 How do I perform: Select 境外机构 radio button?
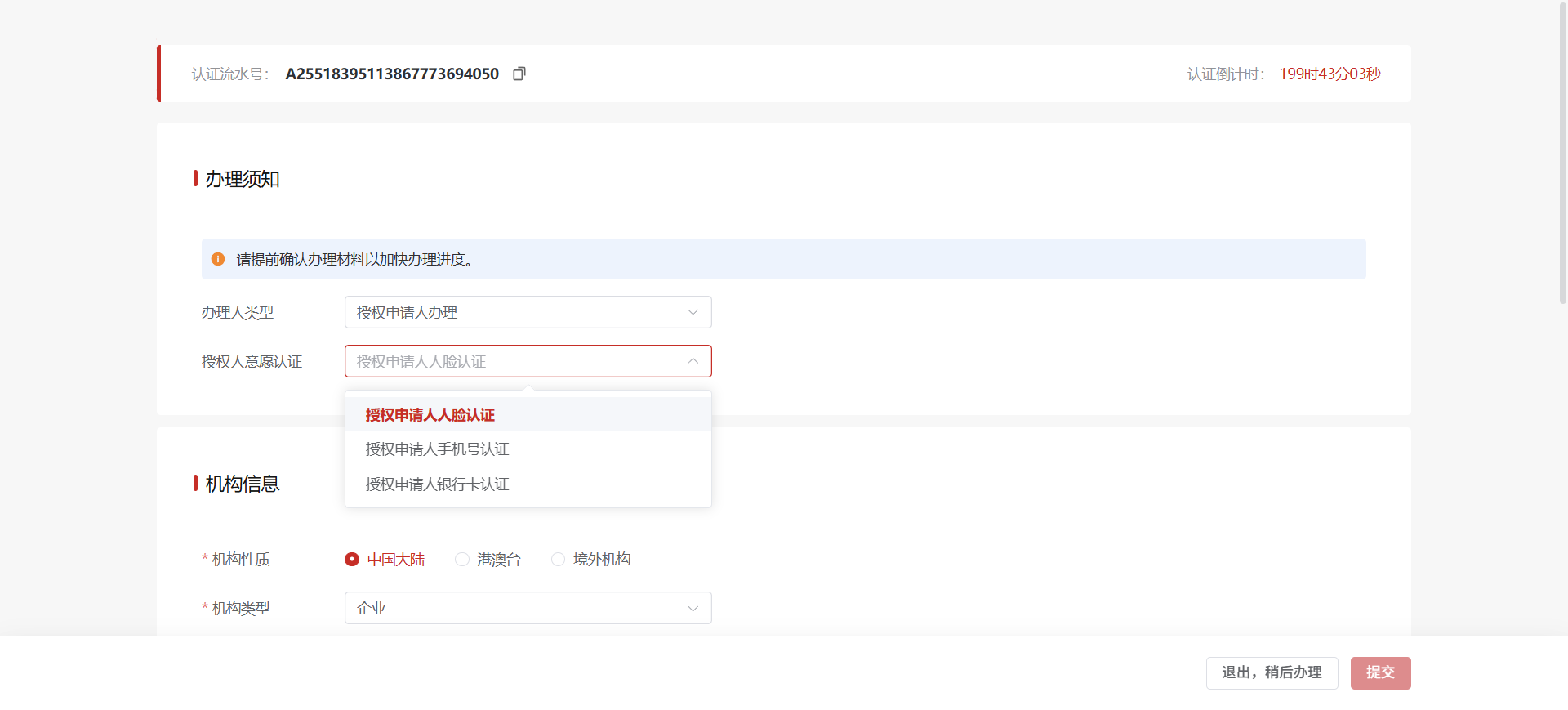click(559, 559)
